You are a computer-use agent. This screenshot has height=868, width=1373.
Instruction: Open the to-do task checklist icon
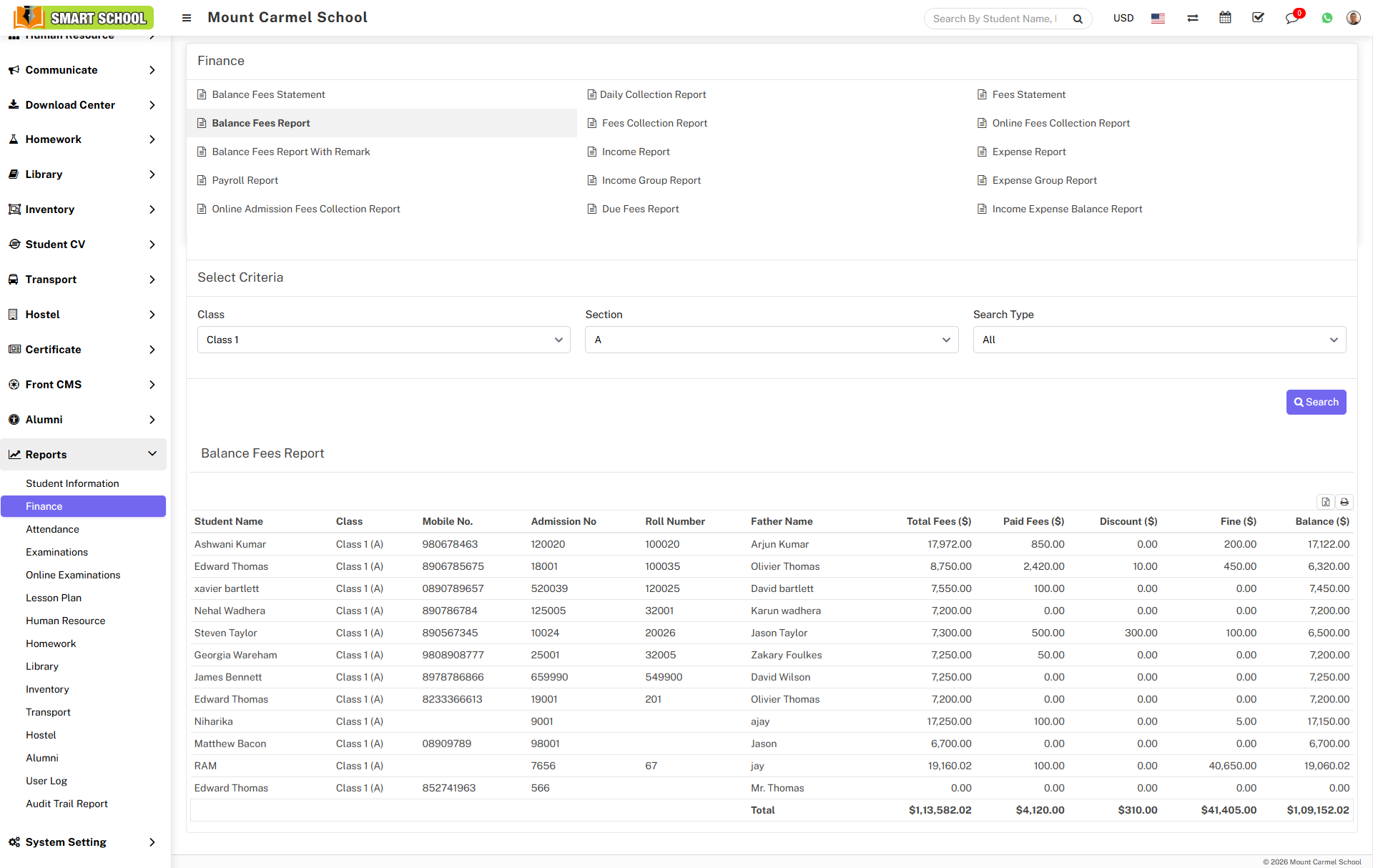point(1258,18)
